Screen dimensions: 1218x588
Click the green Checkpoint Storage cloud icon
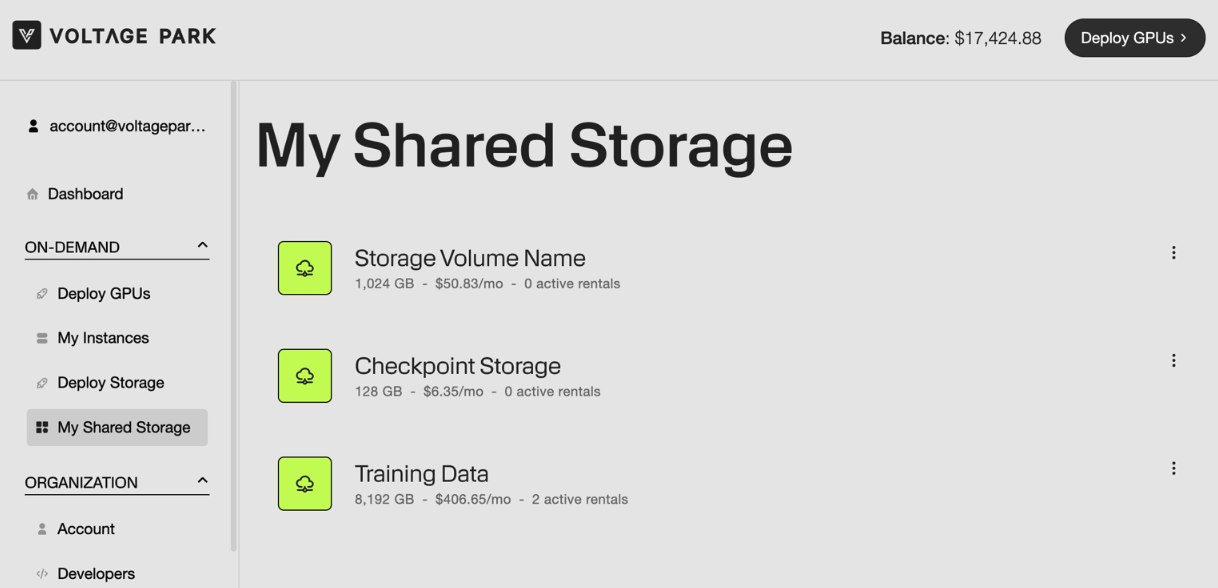pos(305,376)
